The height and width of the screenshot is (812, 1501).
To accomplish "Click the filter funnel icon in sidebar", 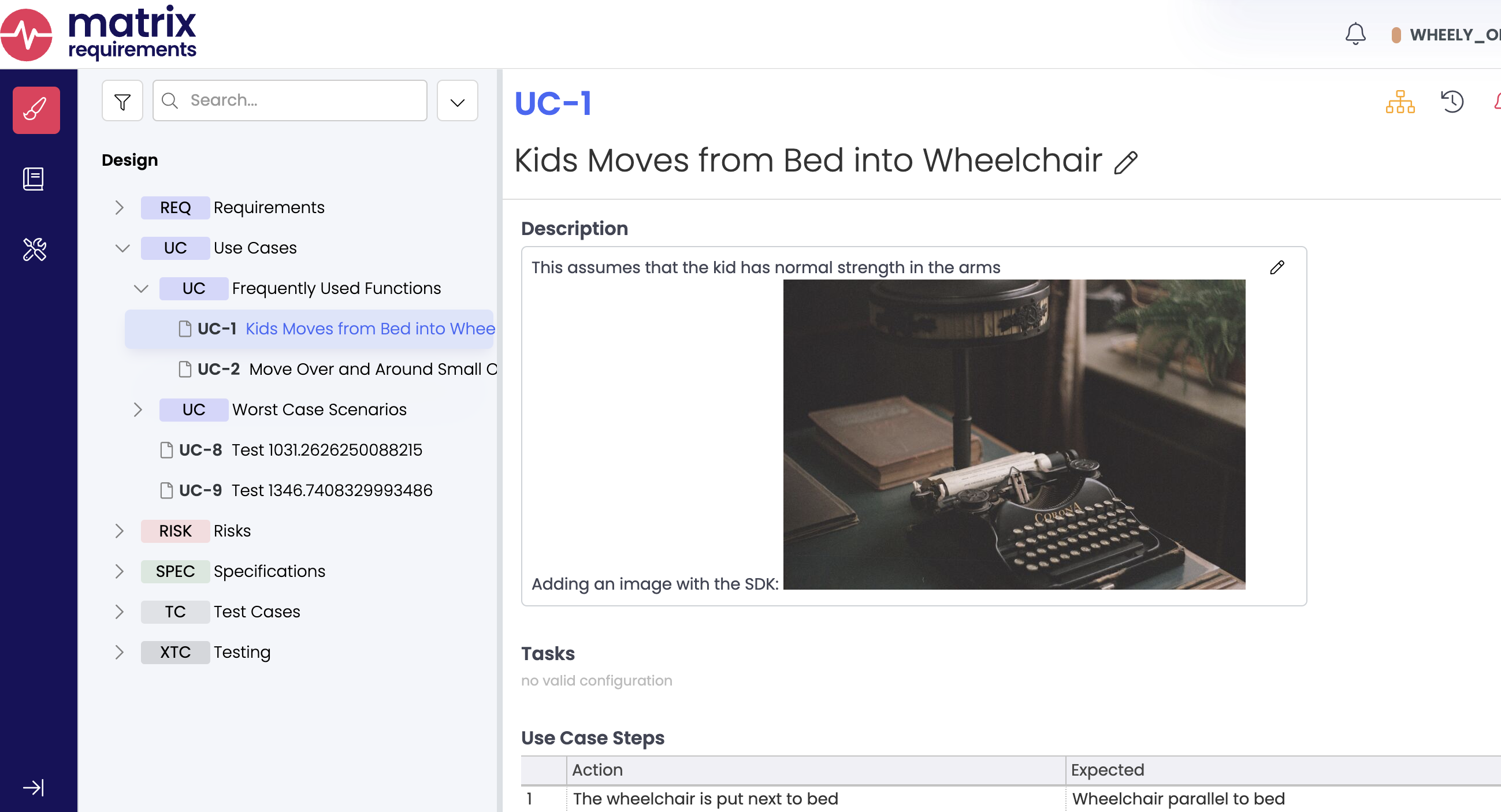I will point(122,100).
